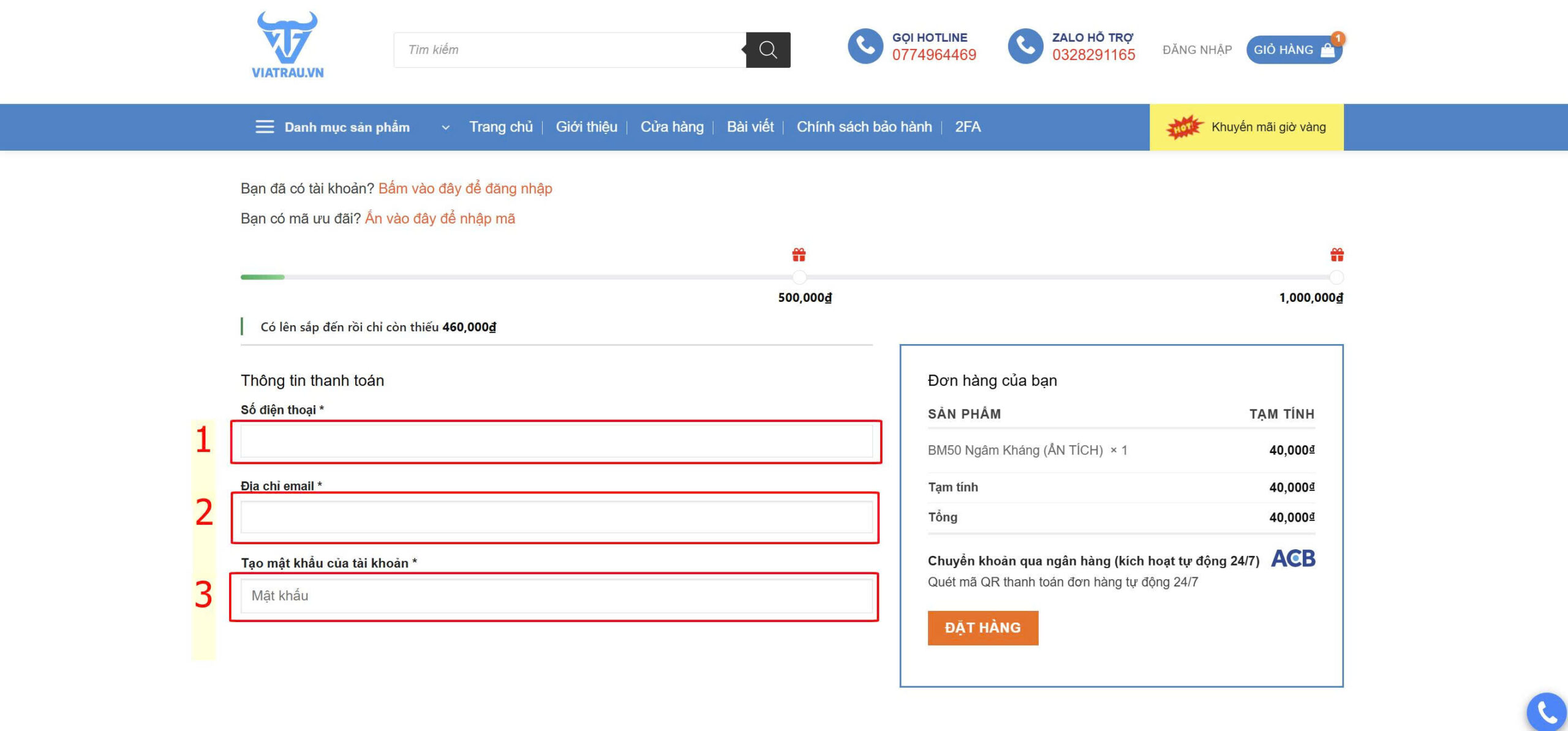Select product BM50 Ngâm Kháng (ẨN TÍCH)
Image resolution: width=1568 pixels, height=731 pixels.
pyautogui.click(x=1015, y=450)
